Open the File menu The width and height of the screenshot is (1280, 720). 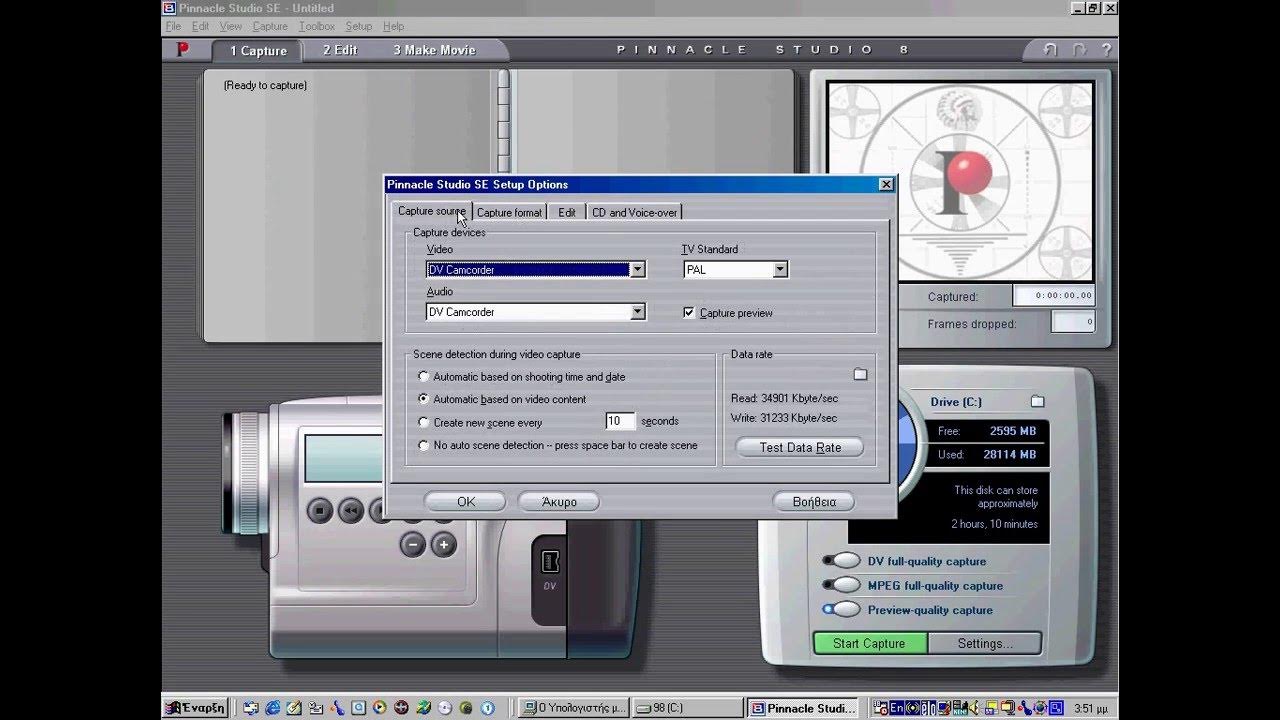tap(174, 26)
